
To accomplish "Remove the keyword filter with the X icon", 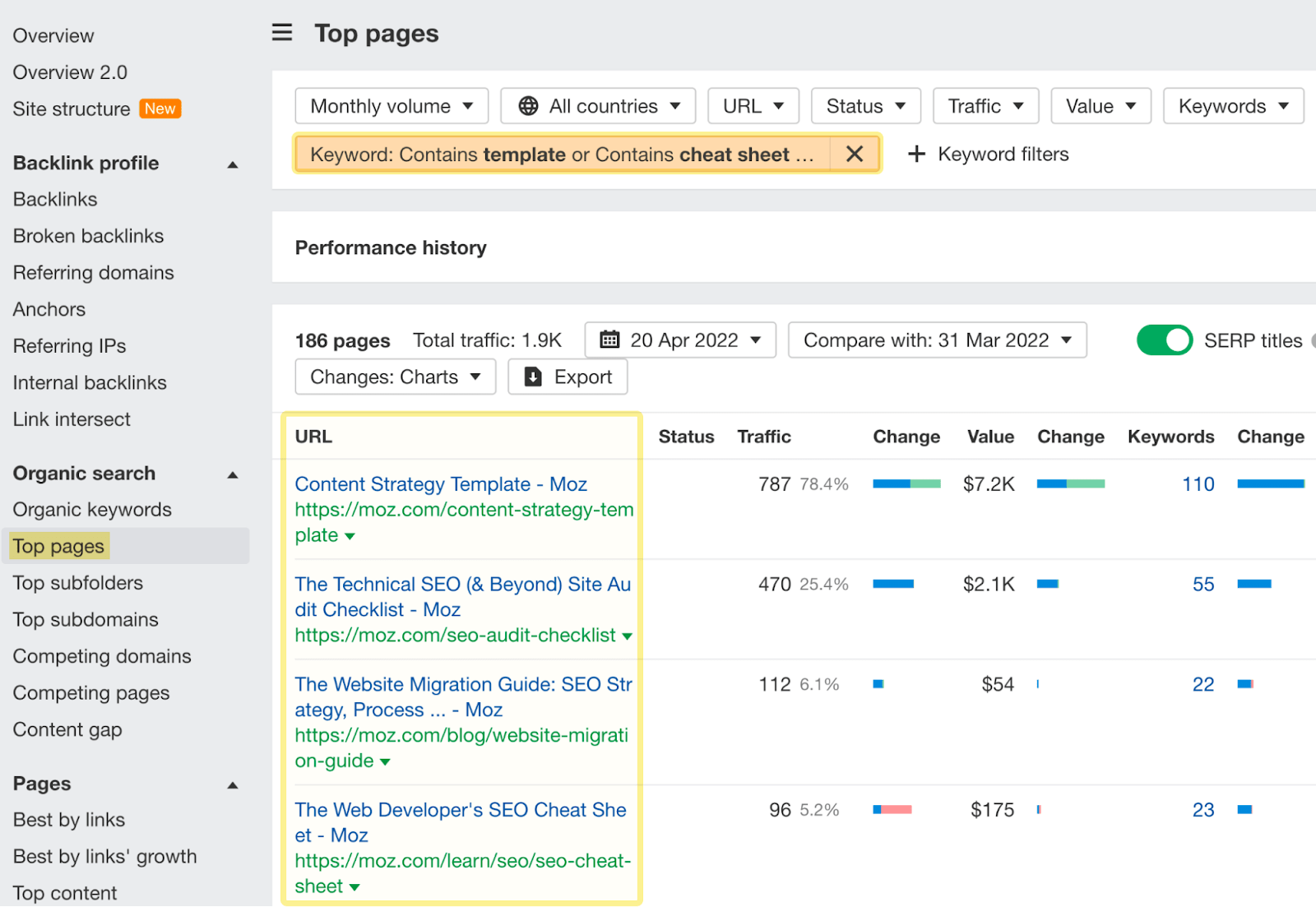I will point(854,154).
